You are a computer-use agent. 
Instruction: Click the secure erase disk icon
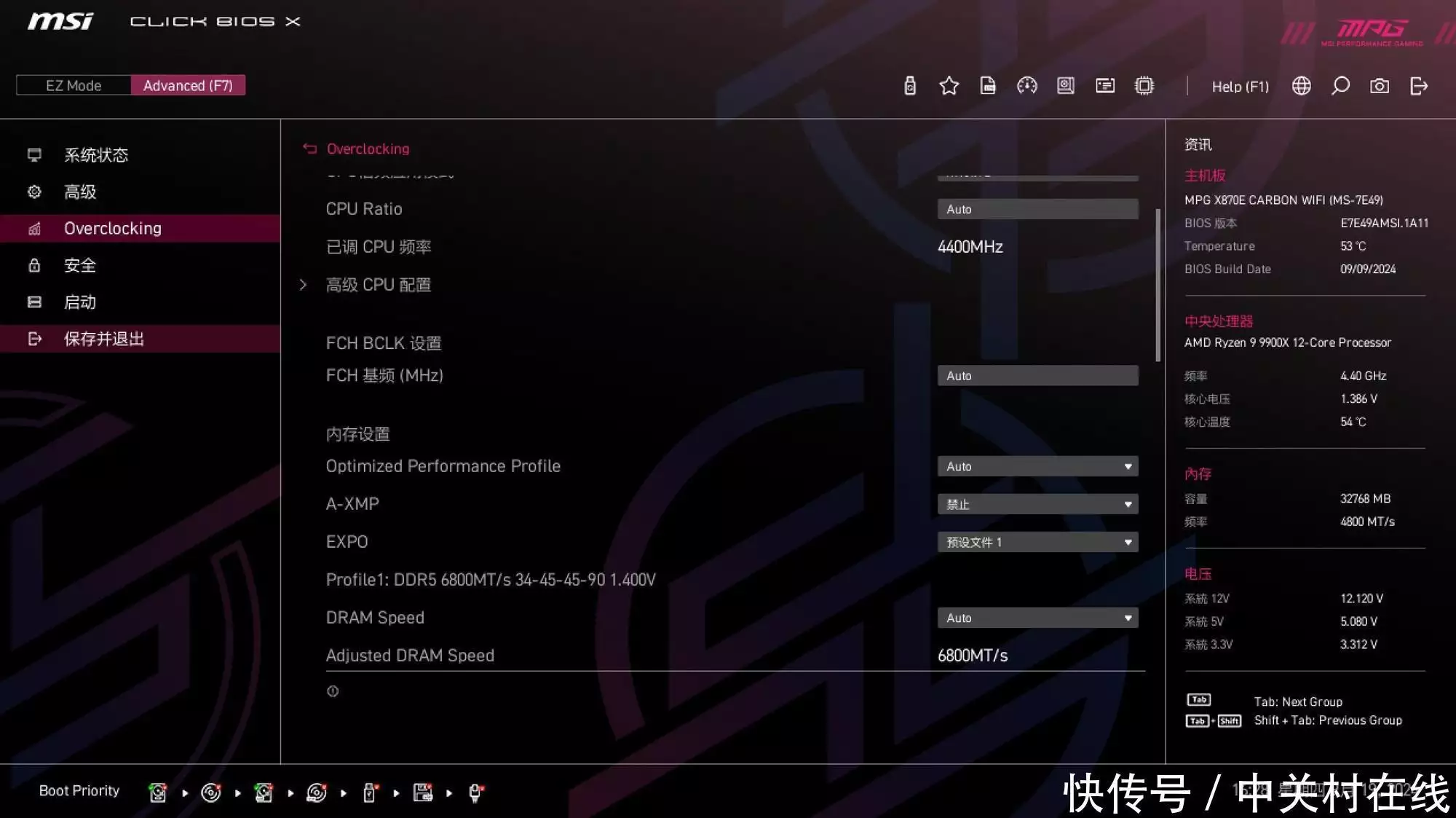pos(1066,86)
